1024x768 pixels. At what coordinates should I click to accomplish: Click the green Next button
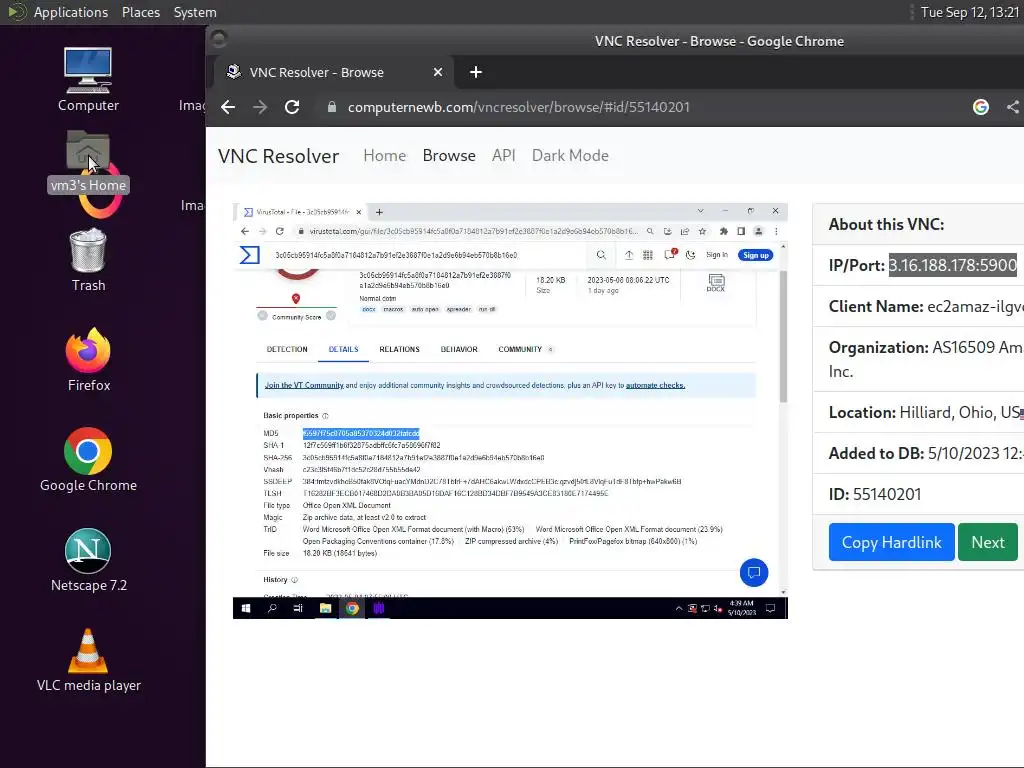pos(987,542)
